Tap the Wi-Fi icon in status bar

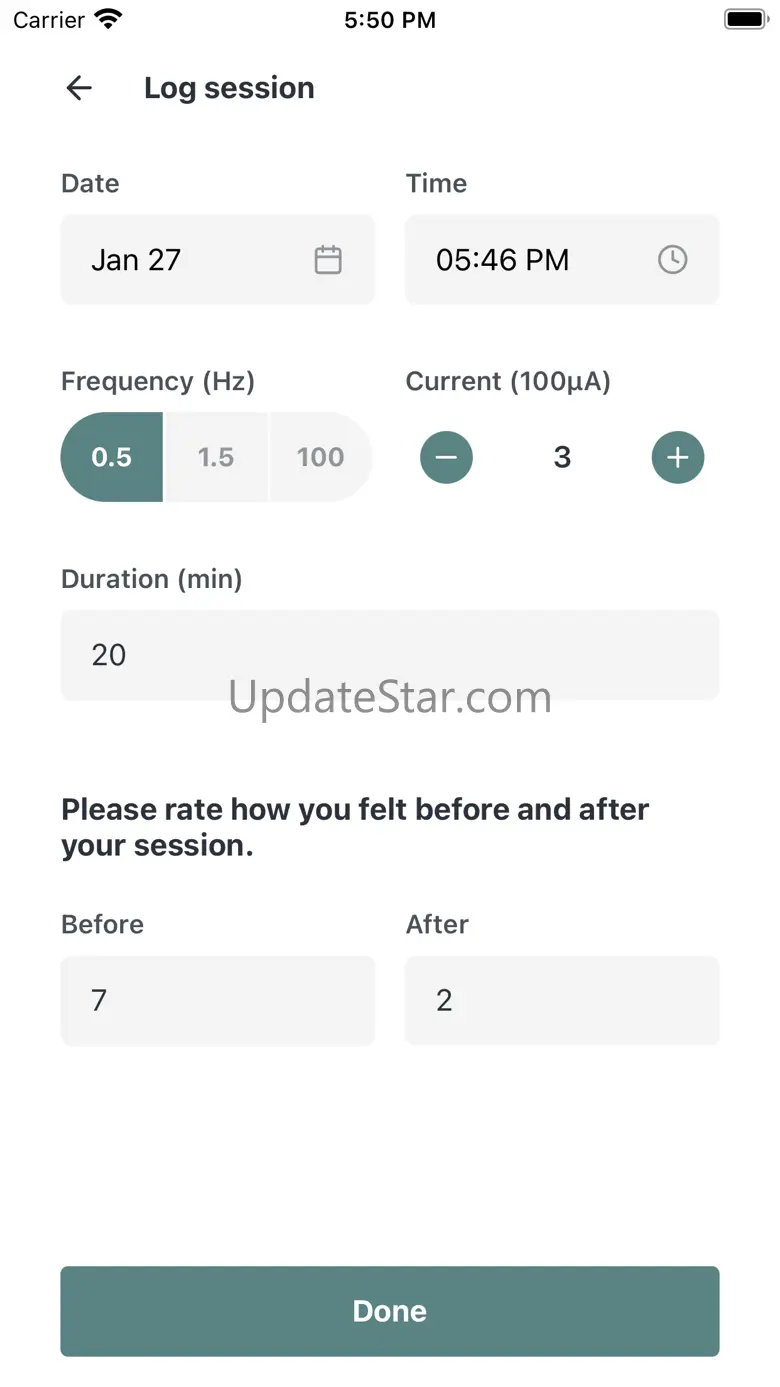point(108,19)
